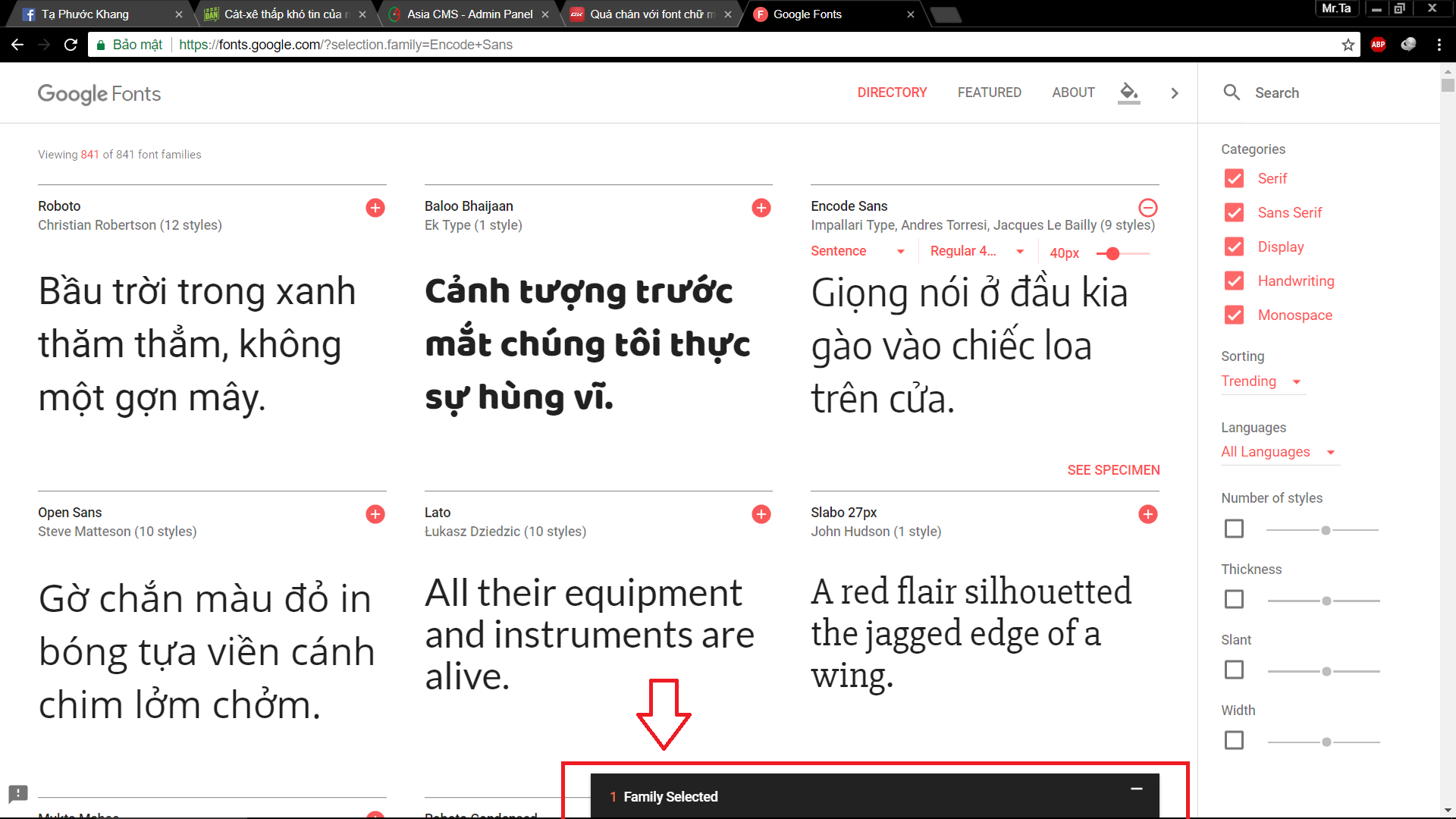The image size is (1456, 819).
Task: Bookmark page with star icon
Action: pos(1348,45)
